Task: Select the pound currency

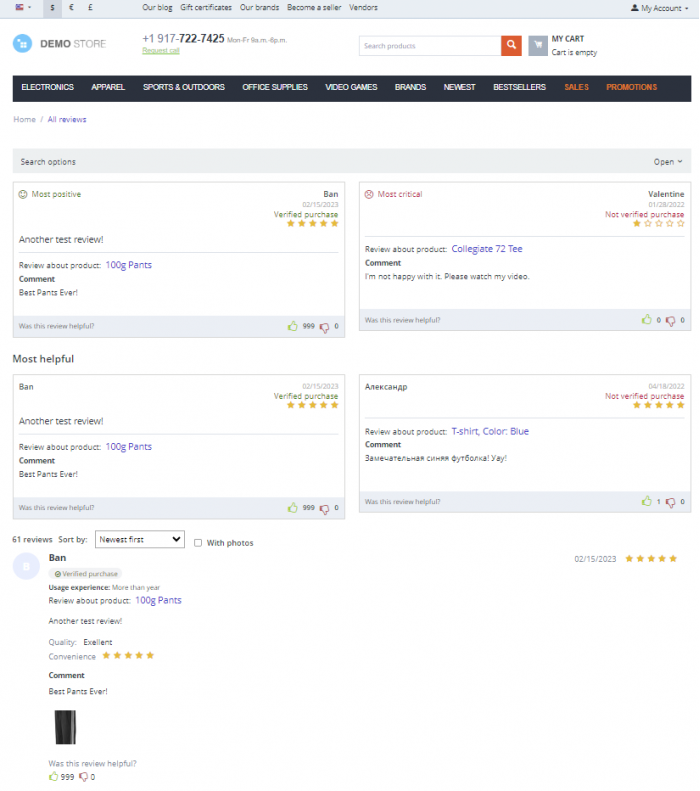Action: point(90,8)
